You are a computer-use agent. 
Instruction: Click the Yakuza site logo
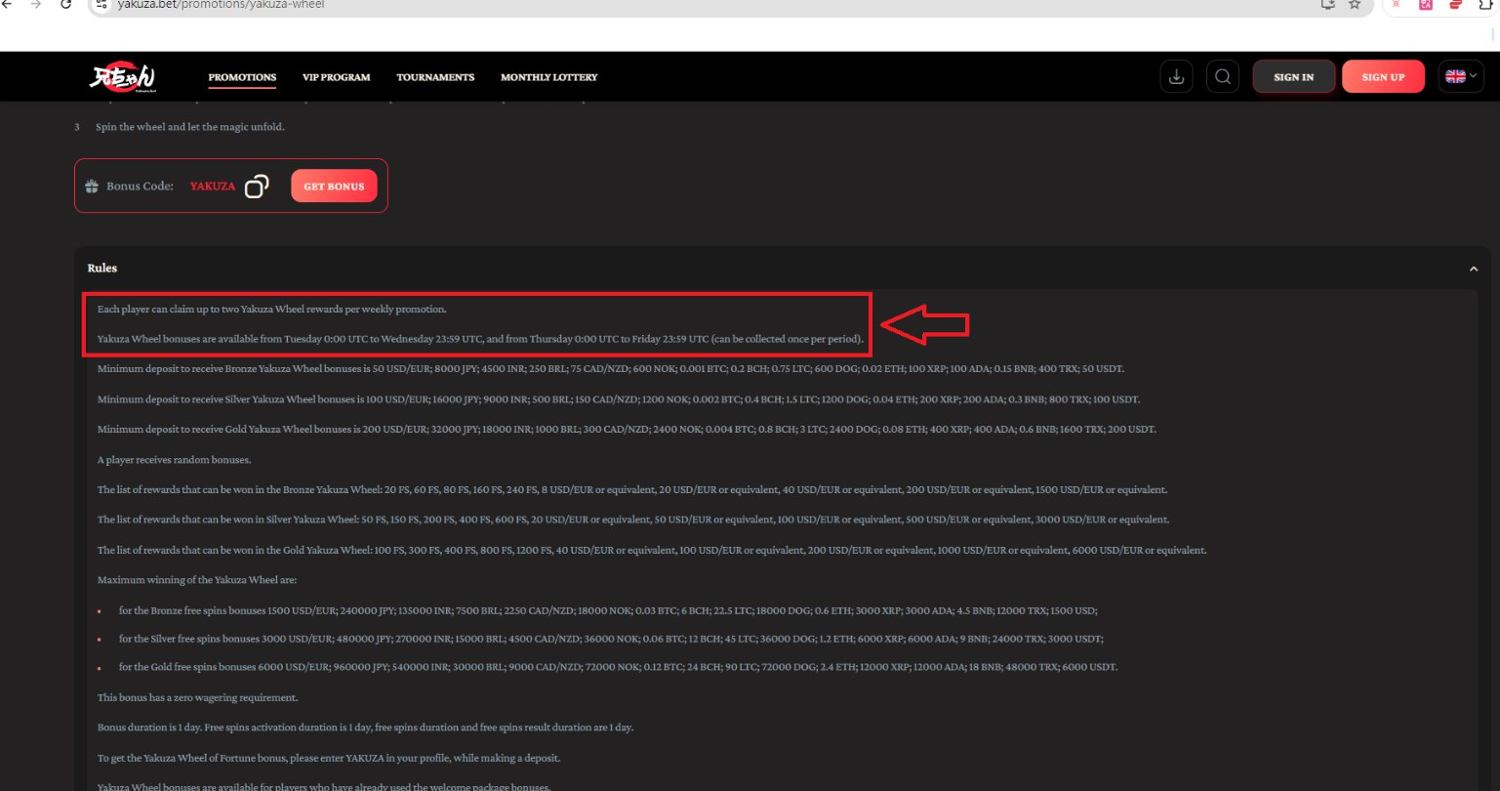point(121,77)
